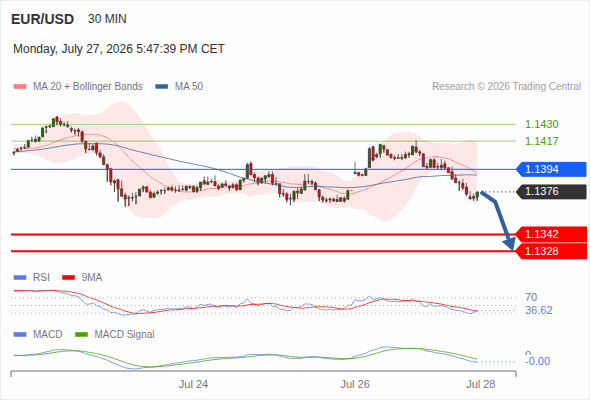590x400 pixels.
Task: Open the Trading Central research credit
Action: 506,87
